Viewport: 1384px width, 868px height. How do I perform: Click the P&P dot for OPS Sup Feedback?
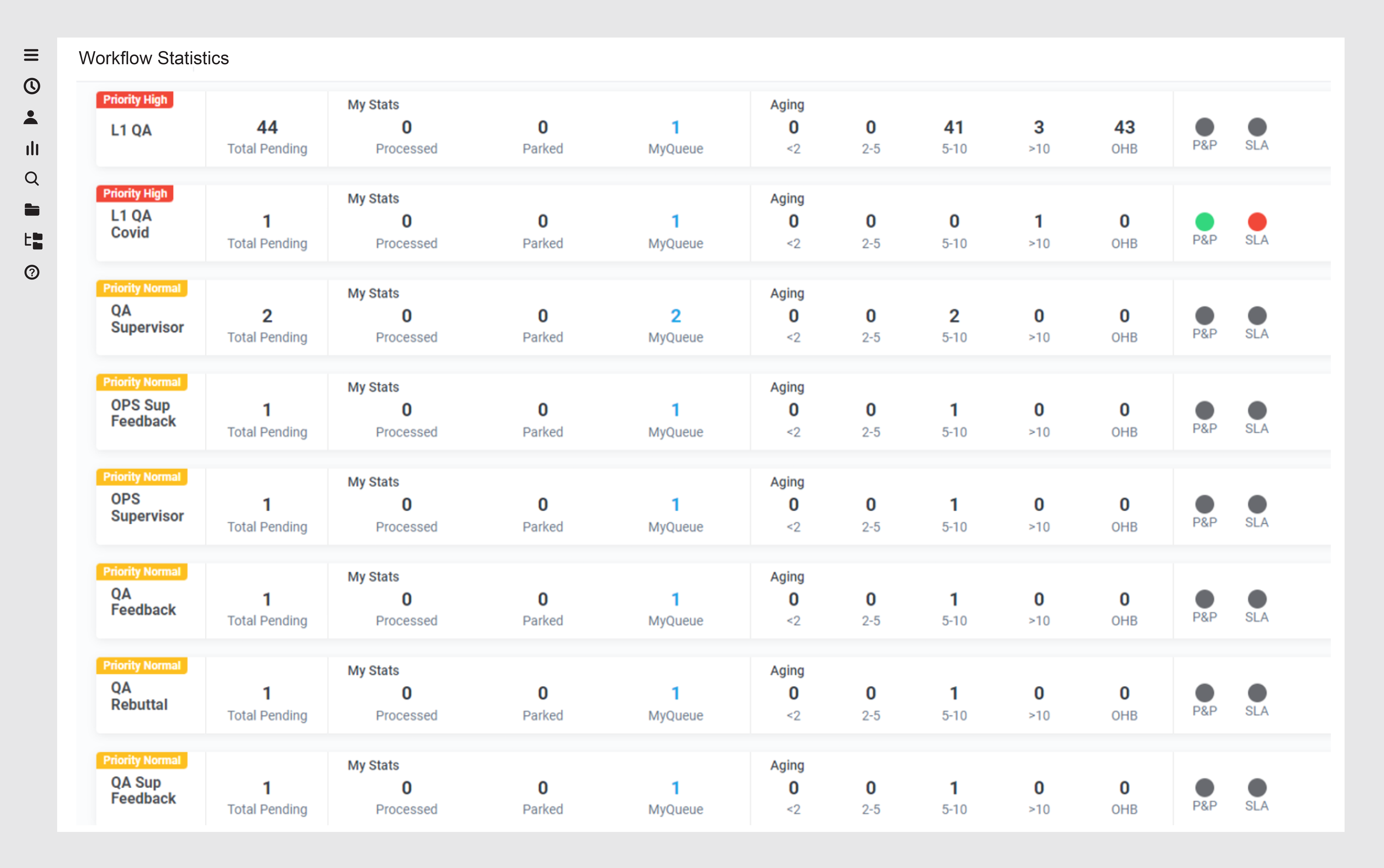coord(1204,410)
